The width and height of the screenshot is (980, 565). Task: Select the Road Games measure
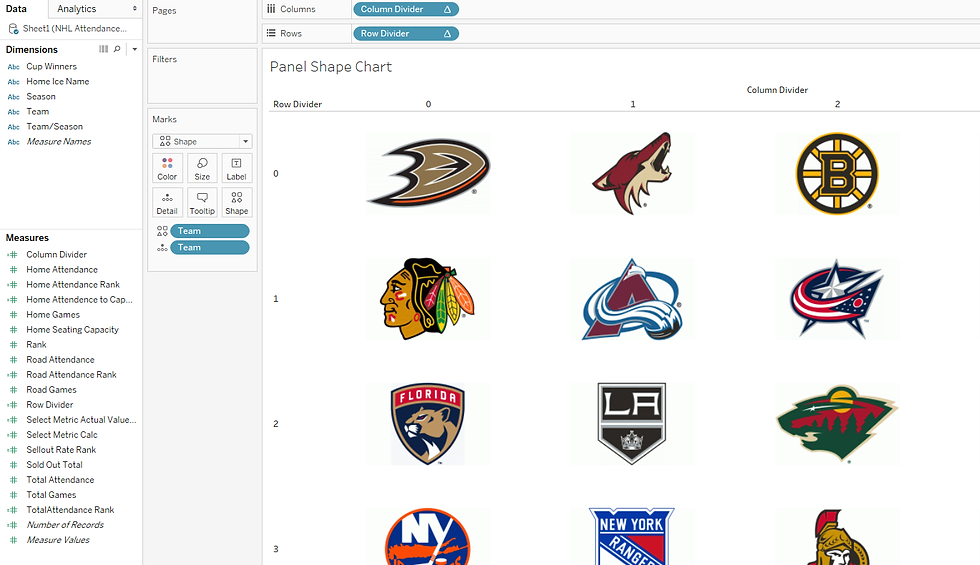point(51,389)
